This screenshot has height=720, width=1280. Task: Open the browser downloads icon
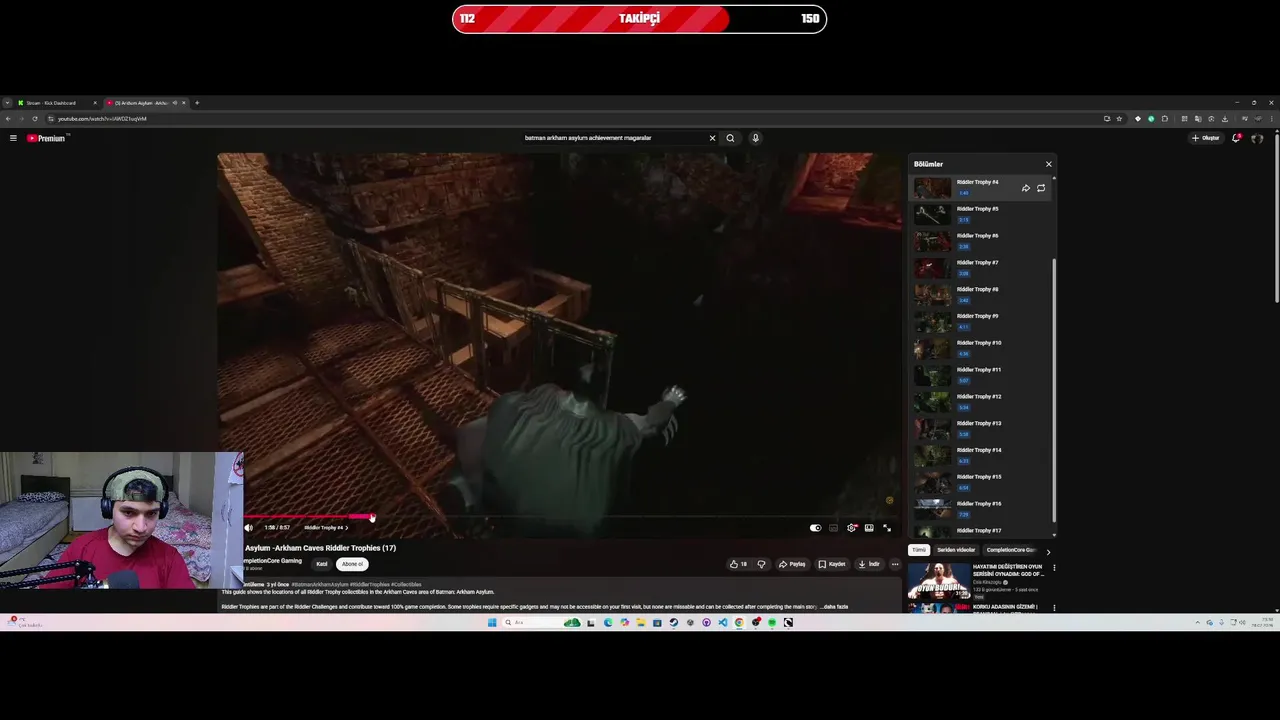point(1225,119)
